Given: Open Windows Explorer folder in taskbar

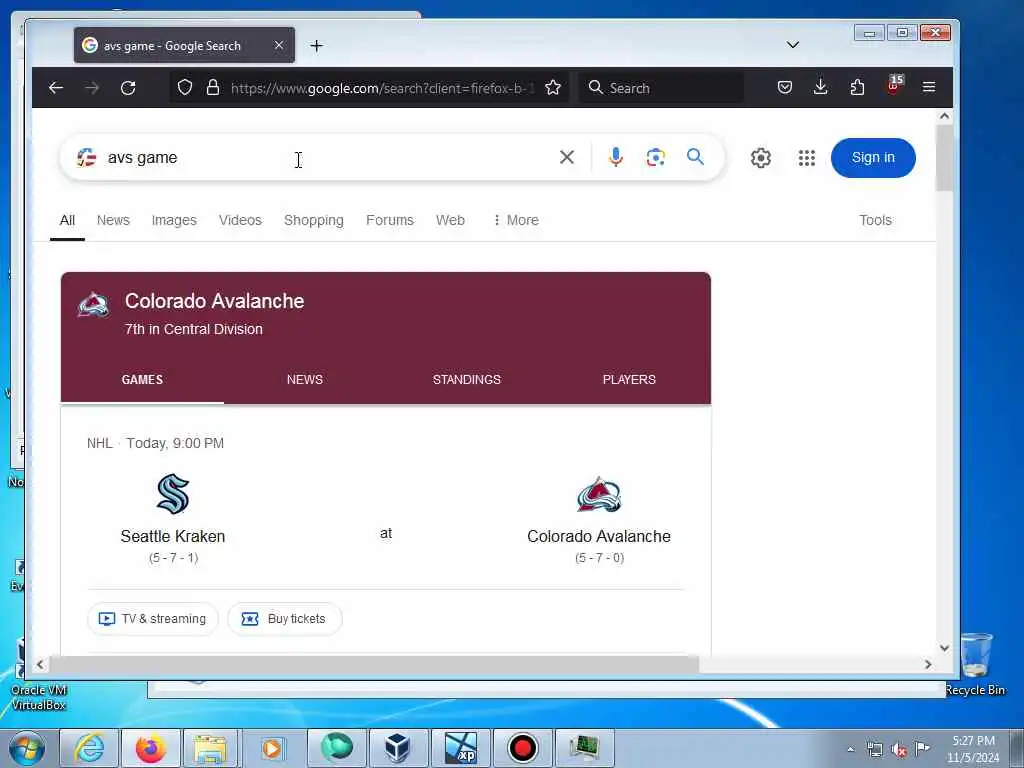Looking at the screenshot, I should tap(210, 748).
